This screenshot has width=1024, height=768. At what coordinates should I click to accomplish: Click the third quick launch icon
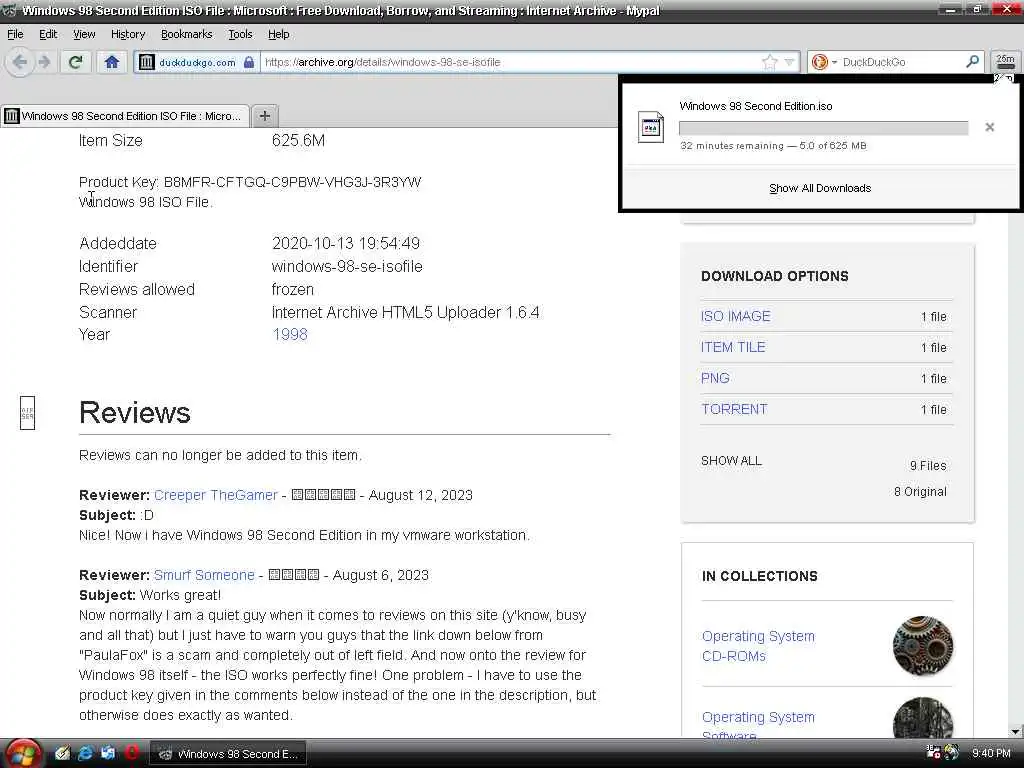click(x=108, y=753)
